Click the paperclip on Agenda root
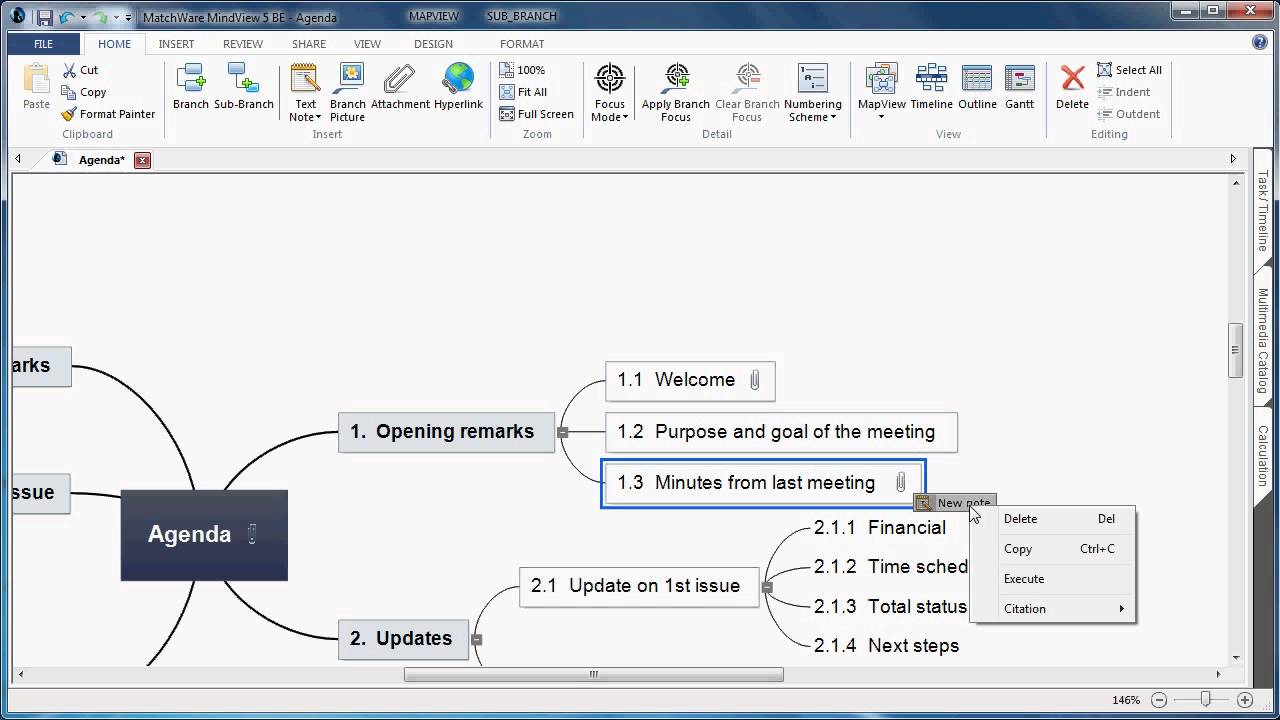 point(252,534)
